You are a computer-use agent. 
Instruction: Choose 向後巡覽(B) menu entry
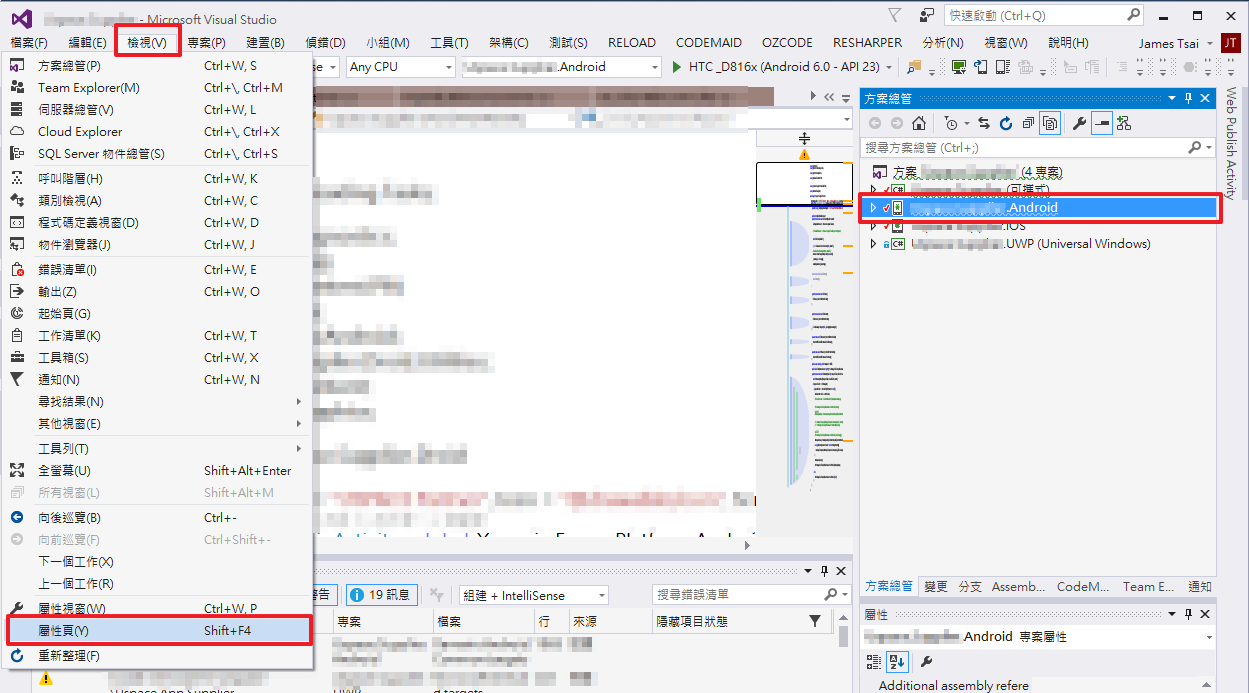click(159, 518)
